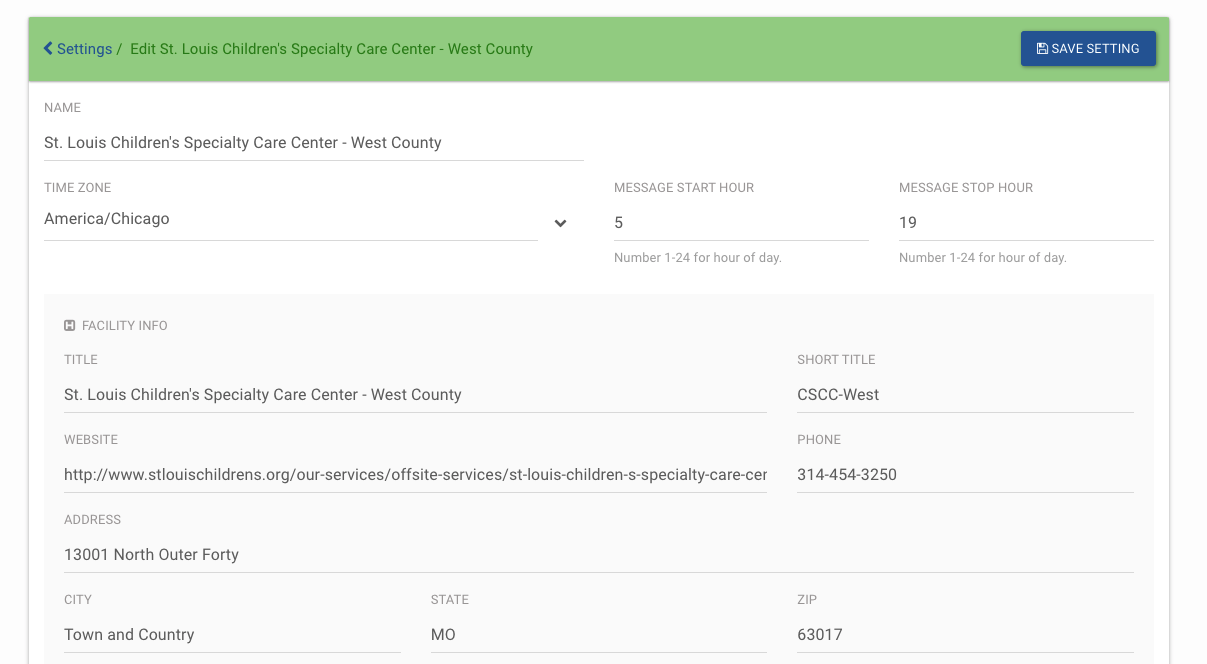Click into the Website URL field

(414, 475)
